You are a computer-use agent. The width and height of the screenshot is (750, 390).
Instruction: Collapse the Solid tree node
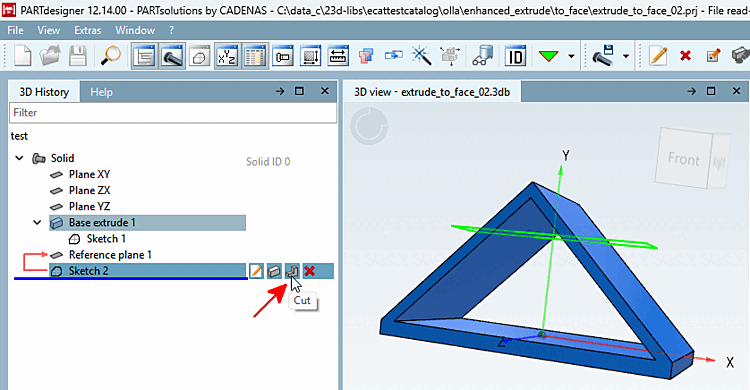coord(19,158)
